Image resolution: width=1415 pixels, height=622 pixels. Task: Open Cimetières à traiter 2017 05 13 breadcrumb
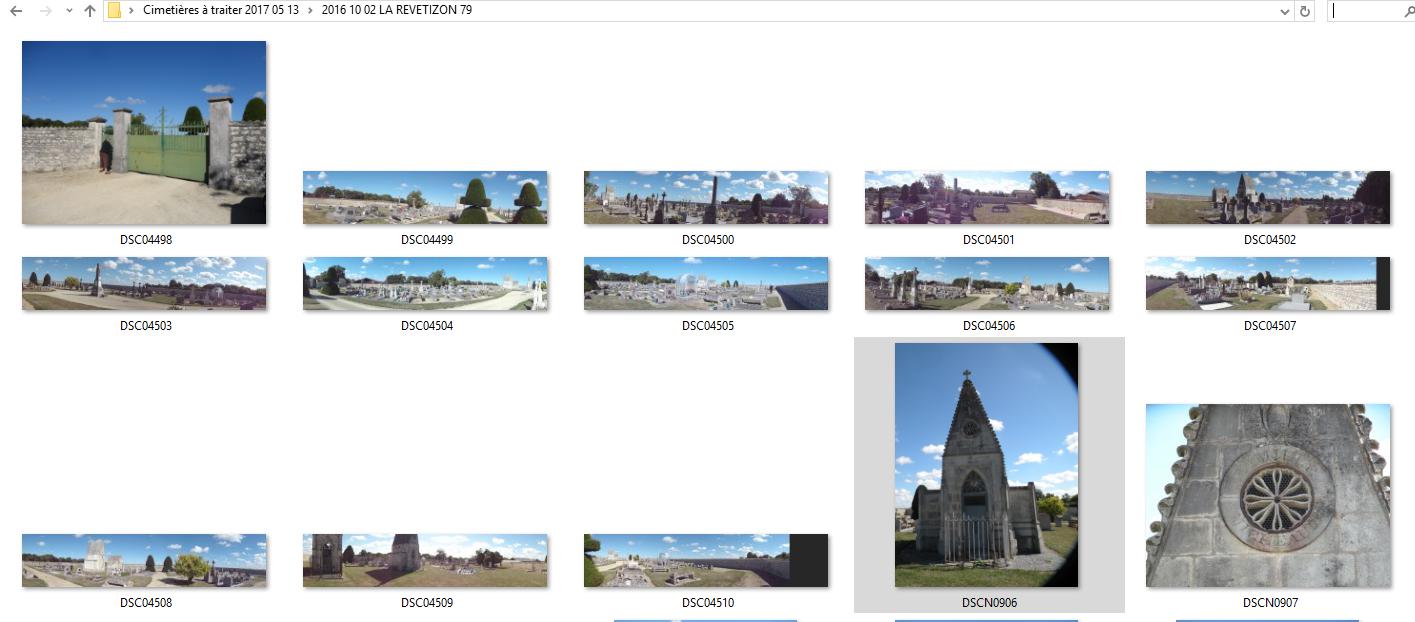point(221,10)
